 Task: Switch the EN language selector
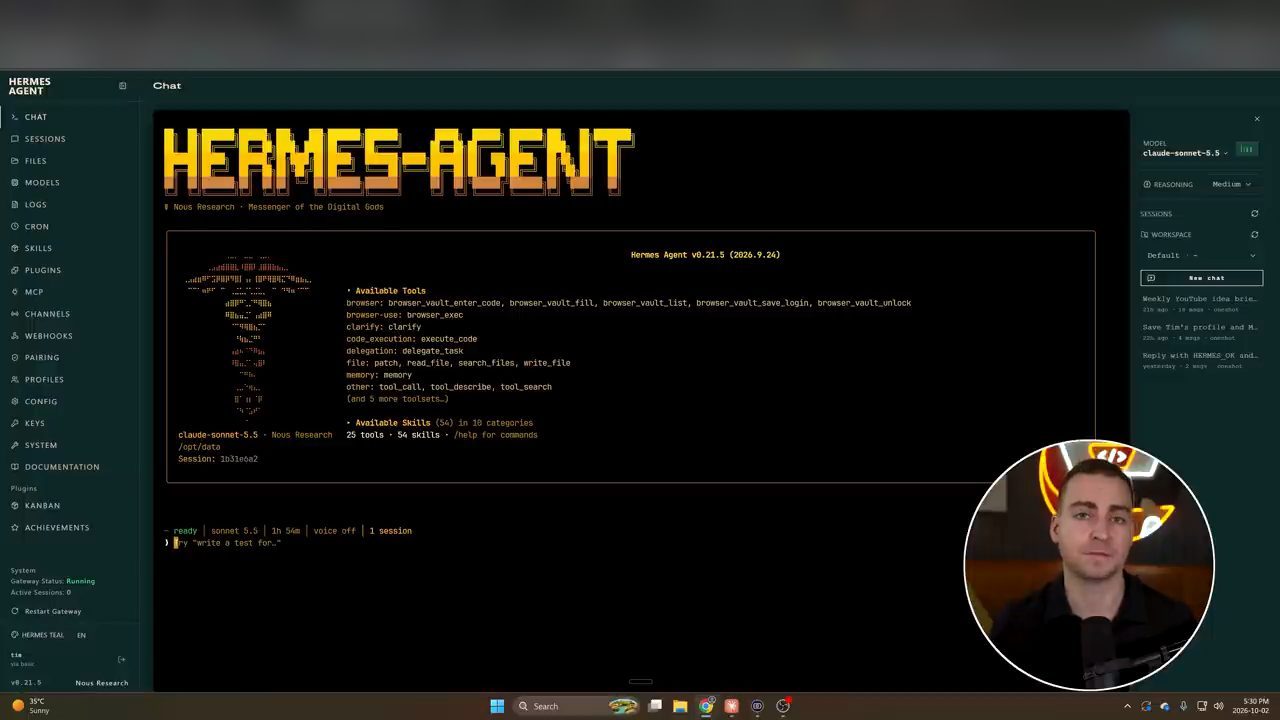pos(81,635)
